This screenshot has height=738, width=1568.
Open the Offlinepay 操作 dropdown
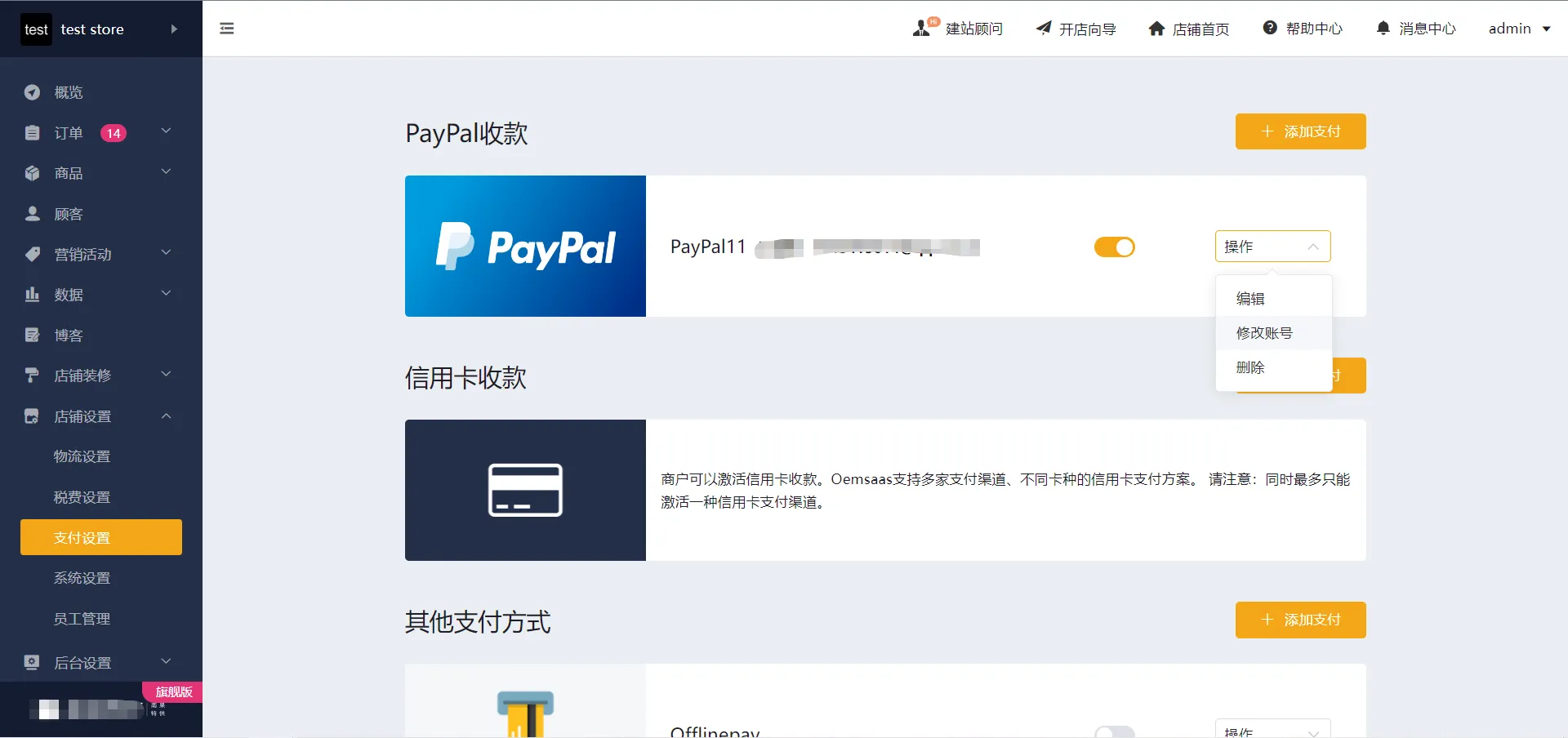[x=1272, y=730]
